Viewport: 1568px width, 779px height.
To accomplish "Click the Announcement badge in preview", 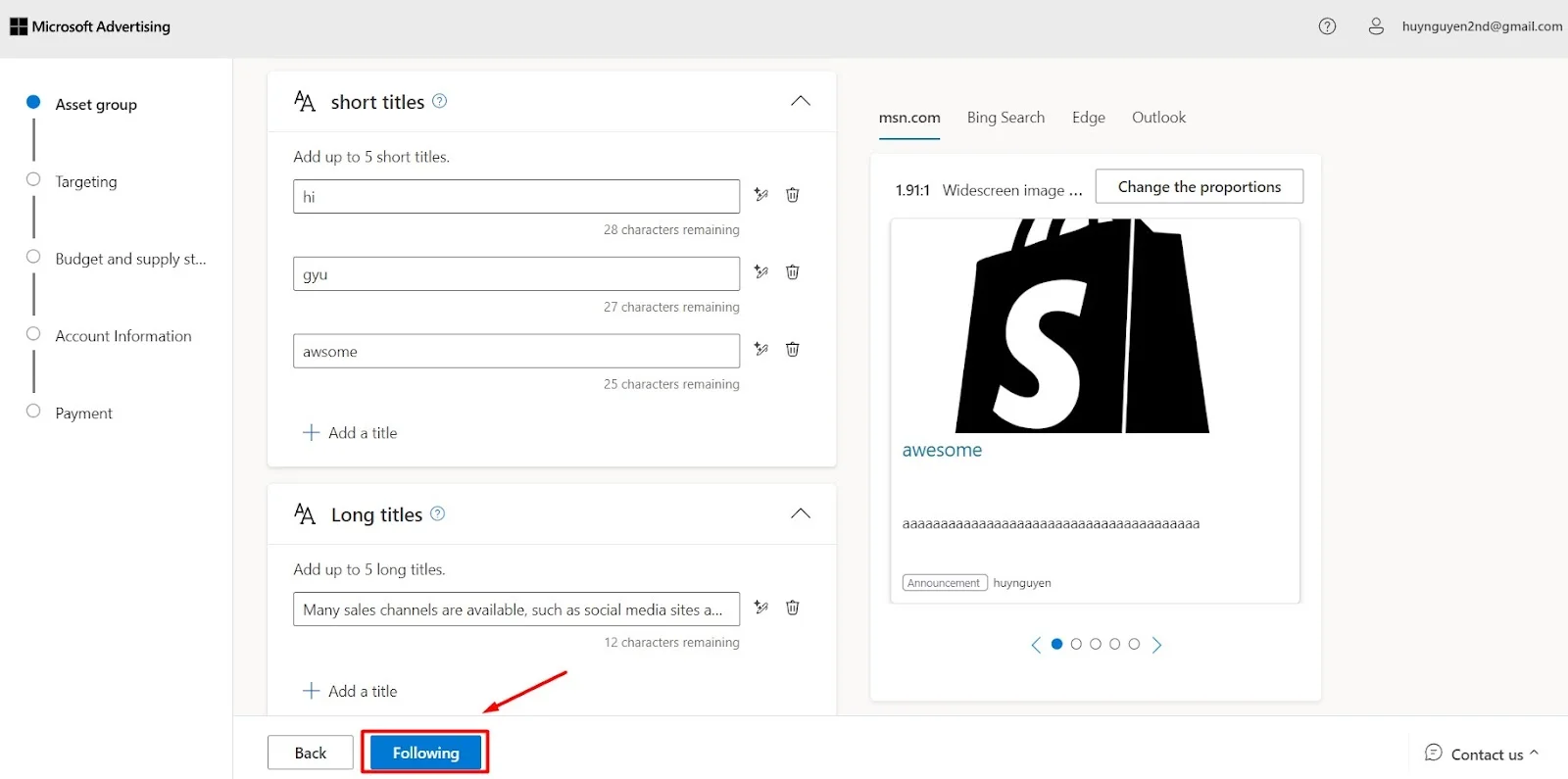I will pos(945,583).
